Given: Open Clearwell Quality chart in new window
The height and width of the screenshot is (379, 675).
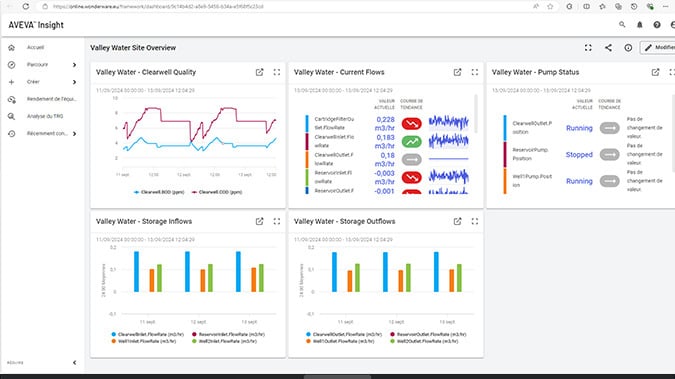Looking at the screenshot, I should 259,72.
